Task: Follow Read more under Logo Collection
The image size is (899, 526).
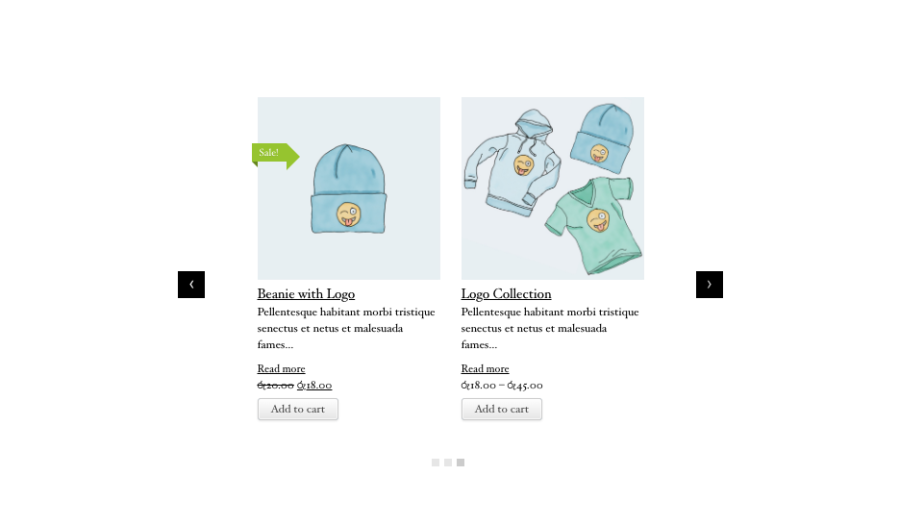Action: click(484, 368)
